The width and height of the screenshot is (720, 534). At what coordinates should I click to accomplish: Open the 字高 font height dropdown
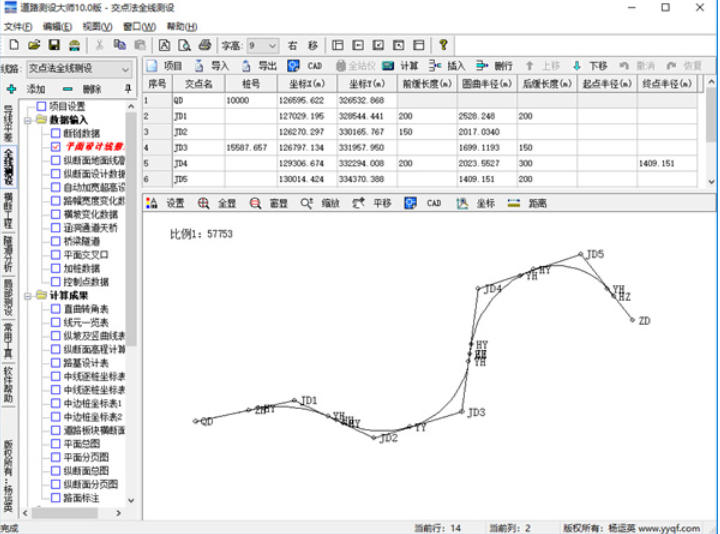pyautogui.click(x=272, y=45)
